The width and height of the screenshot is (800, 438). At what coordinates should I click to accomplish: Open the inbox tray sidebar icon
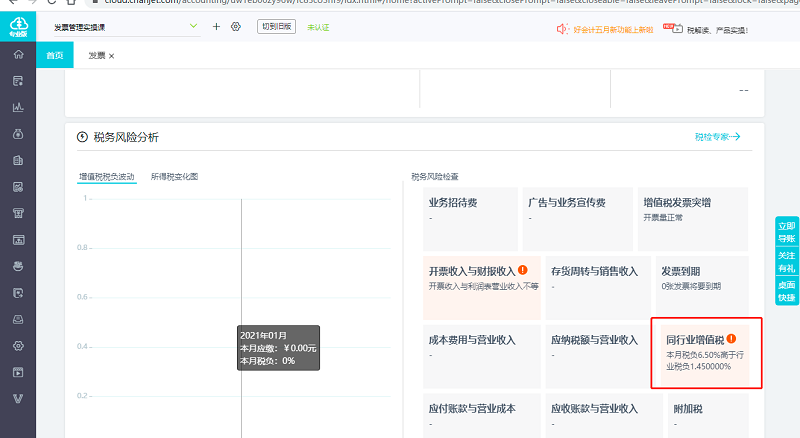(18, 320)
